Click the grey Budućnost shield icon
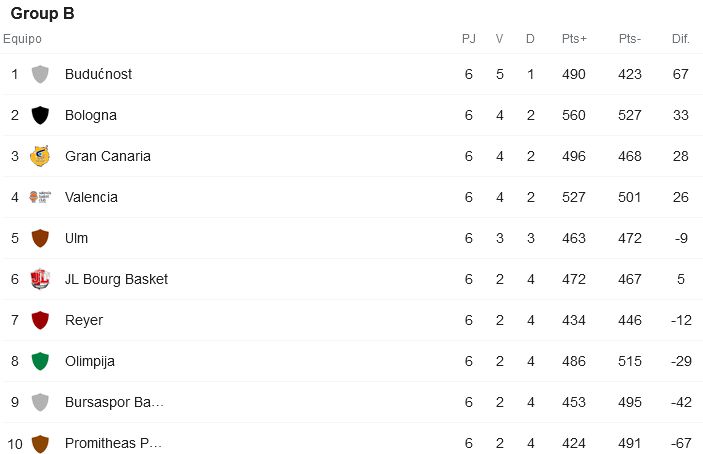 [x=40, y=74]
